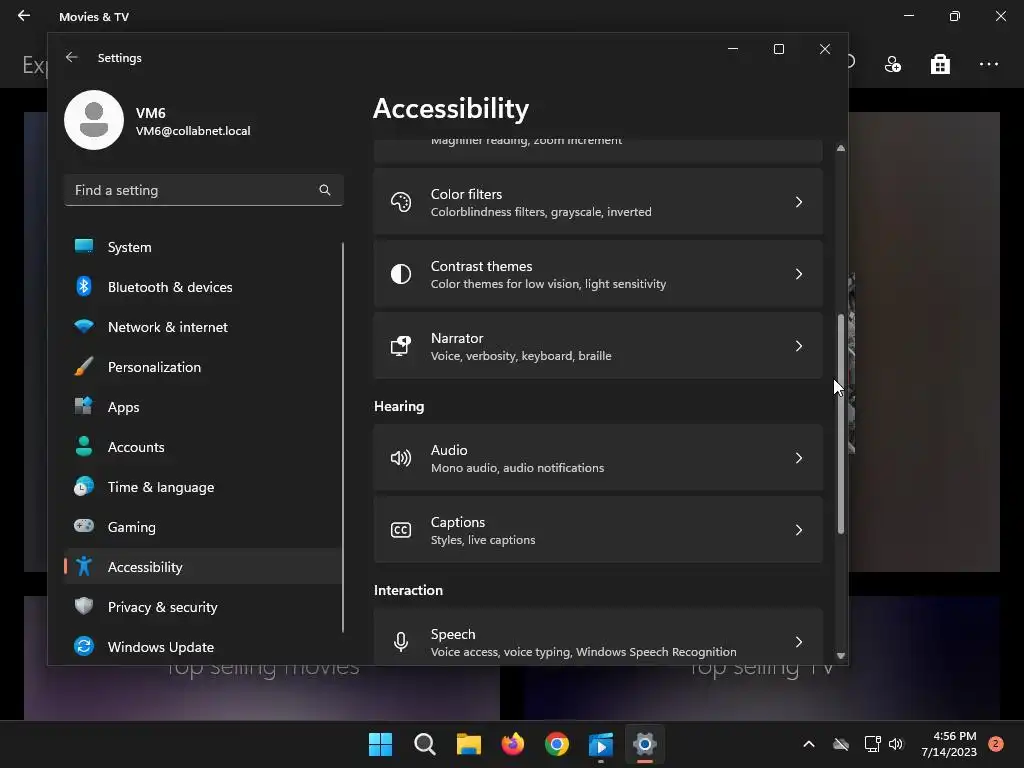
Task: Click the Captions CC icon
Action: [401, 530]
